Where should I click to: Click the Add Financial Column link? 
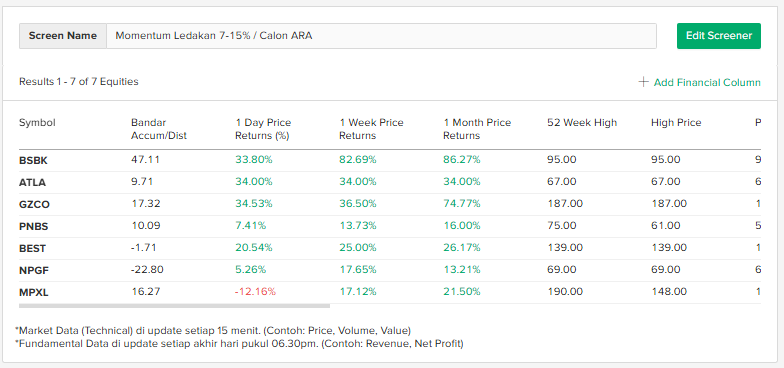pyautogui.click(x=707, y=82)
